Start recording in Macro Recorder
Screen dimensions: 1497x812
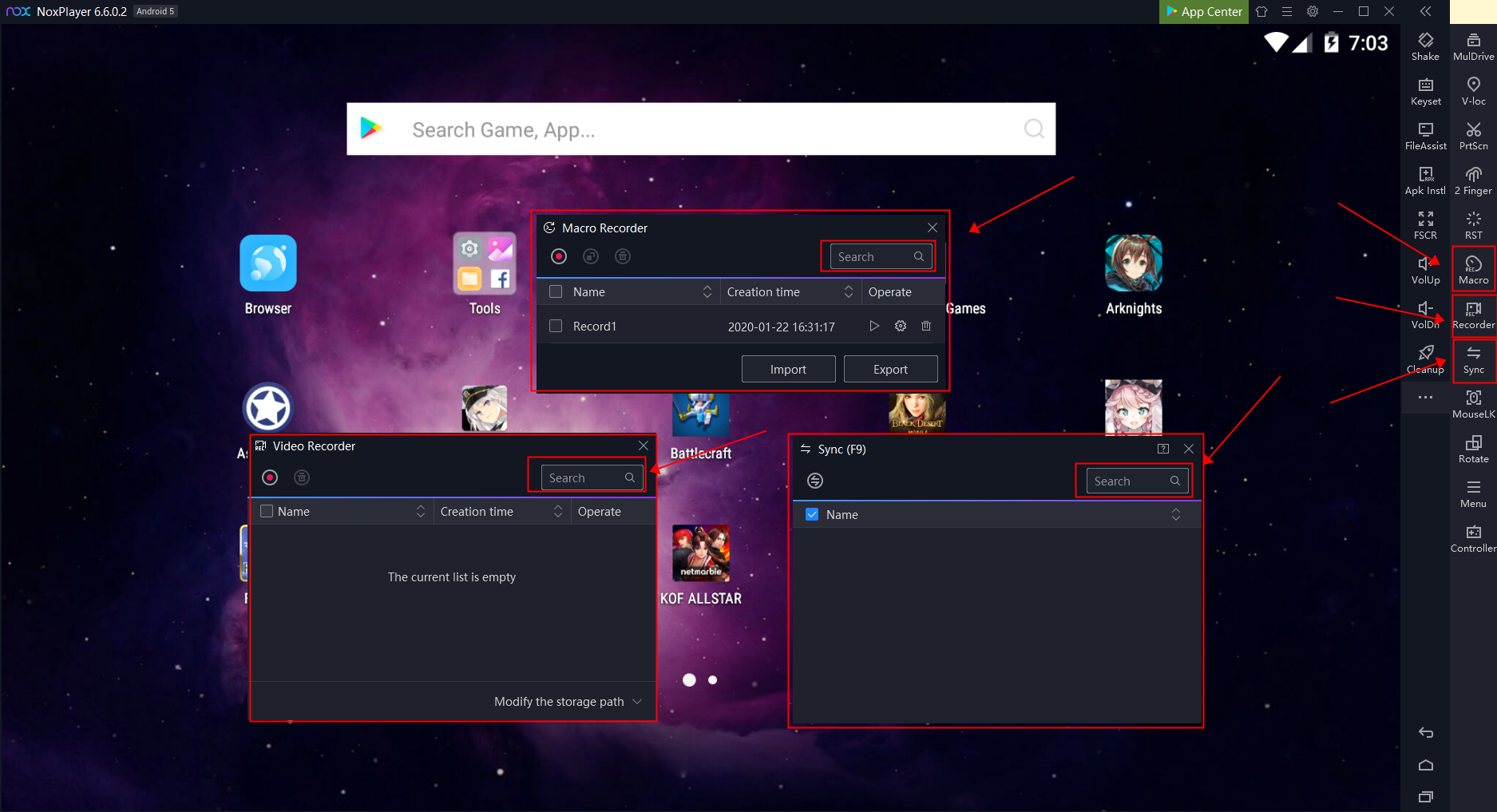[559, 256]
